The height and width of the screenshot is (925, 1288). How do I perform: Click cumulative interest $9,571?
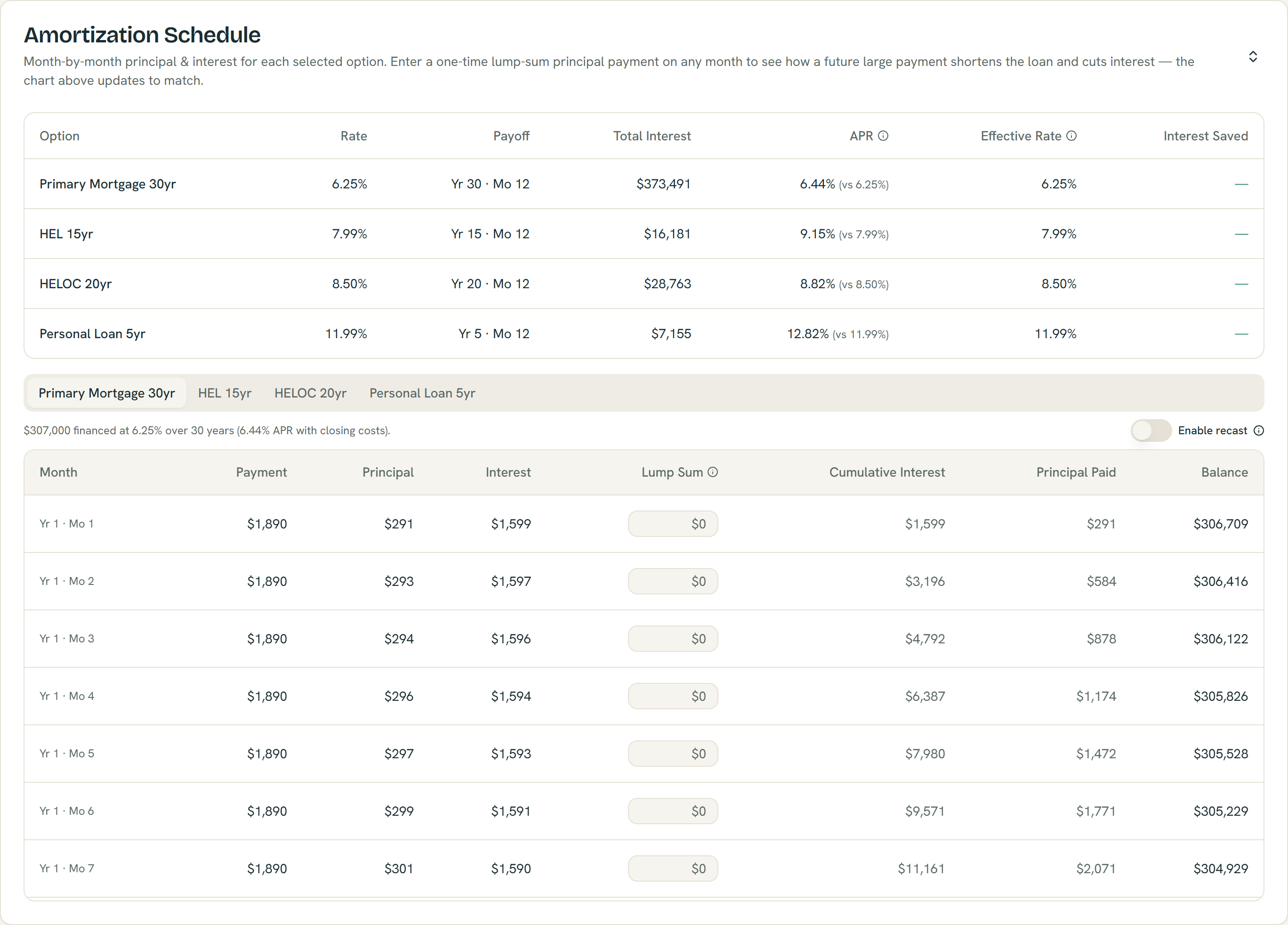click(x=925, y=811)
